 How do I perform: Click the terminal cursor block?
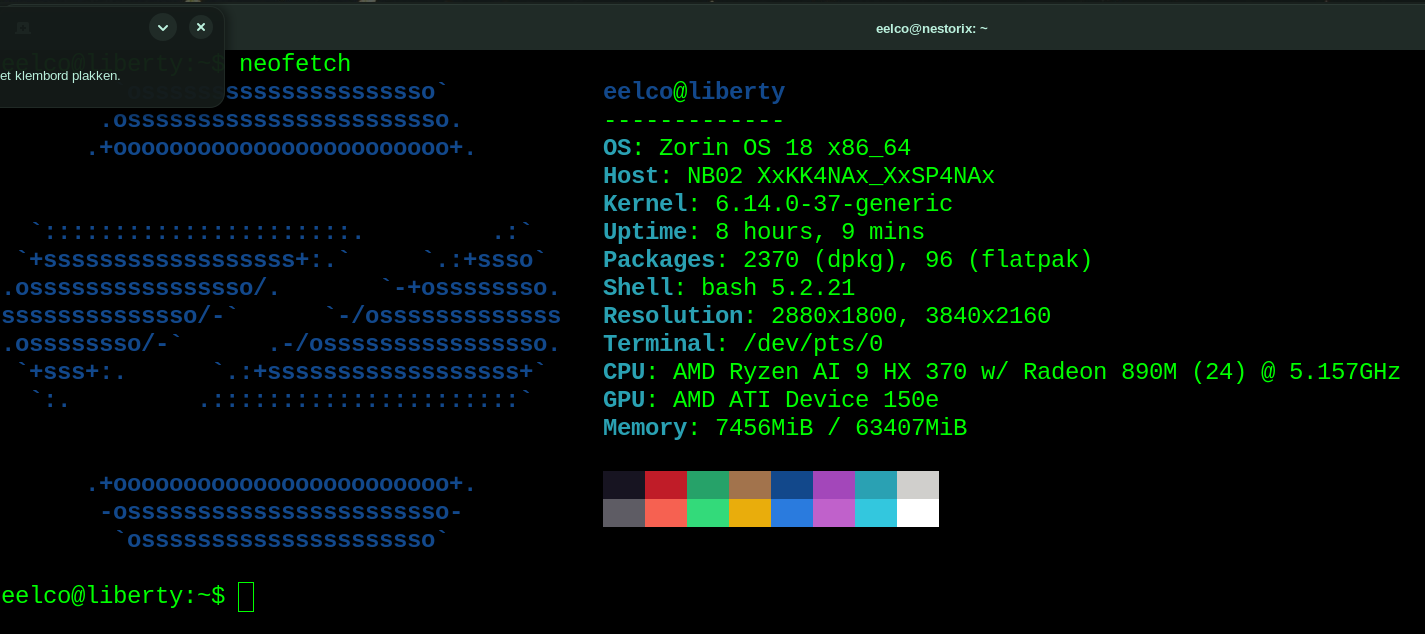pos(247,596)
